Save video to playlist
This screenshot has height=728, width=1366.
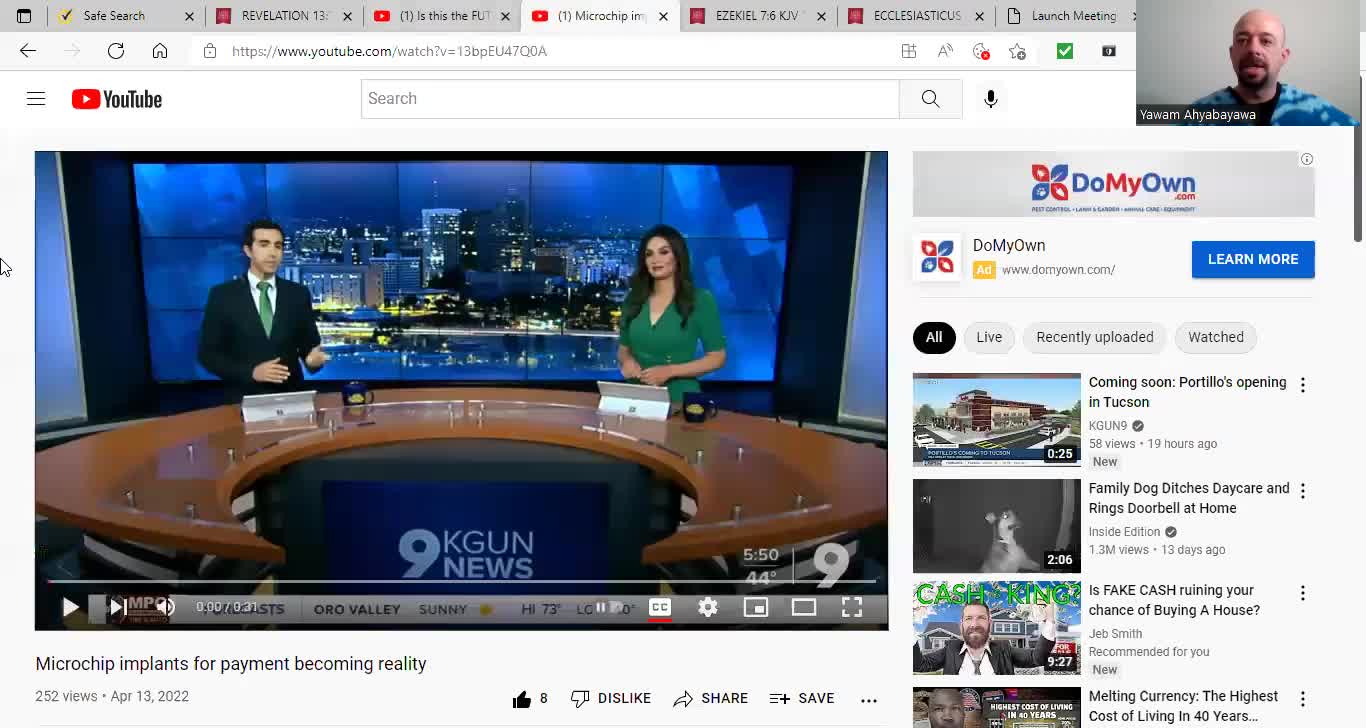tap(802, 699)
